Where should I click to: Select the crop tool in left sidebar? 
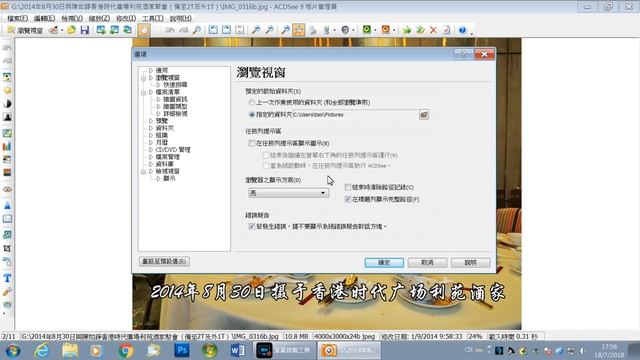7,248
